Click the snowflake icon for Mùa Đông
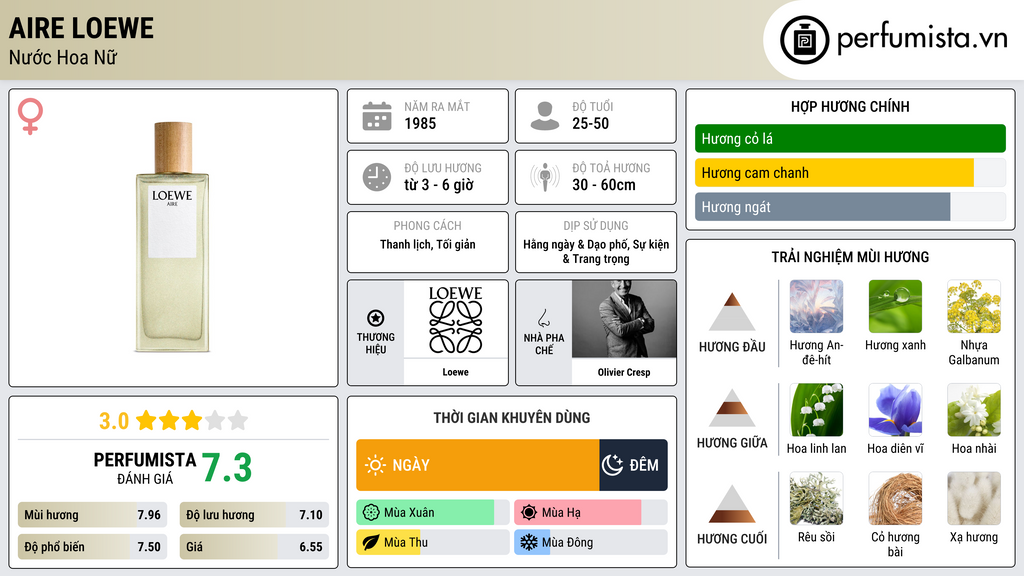Image resolution: width=1024 pixels, height=576 pixels. pyautogui.click(x=528, y=542)
